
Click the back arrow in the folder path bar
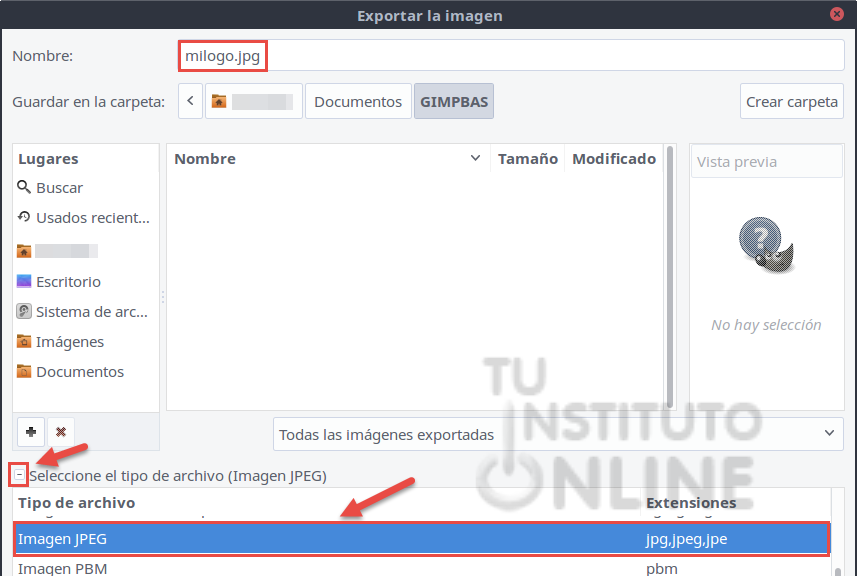point(190,101)
